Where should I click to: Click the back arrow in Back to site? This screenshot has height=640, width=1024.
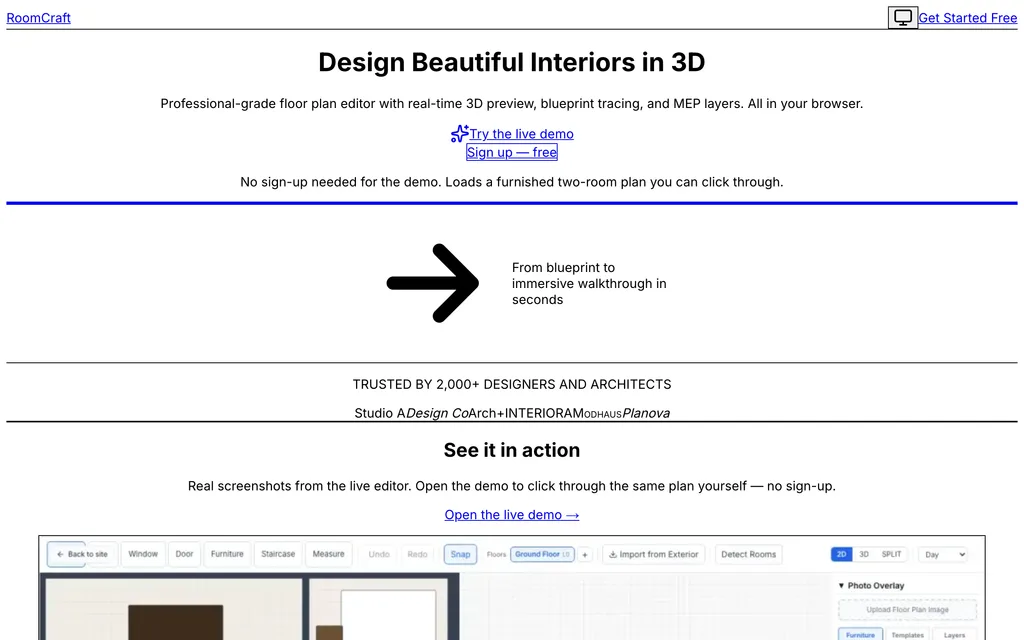click(x=60, y=554)
